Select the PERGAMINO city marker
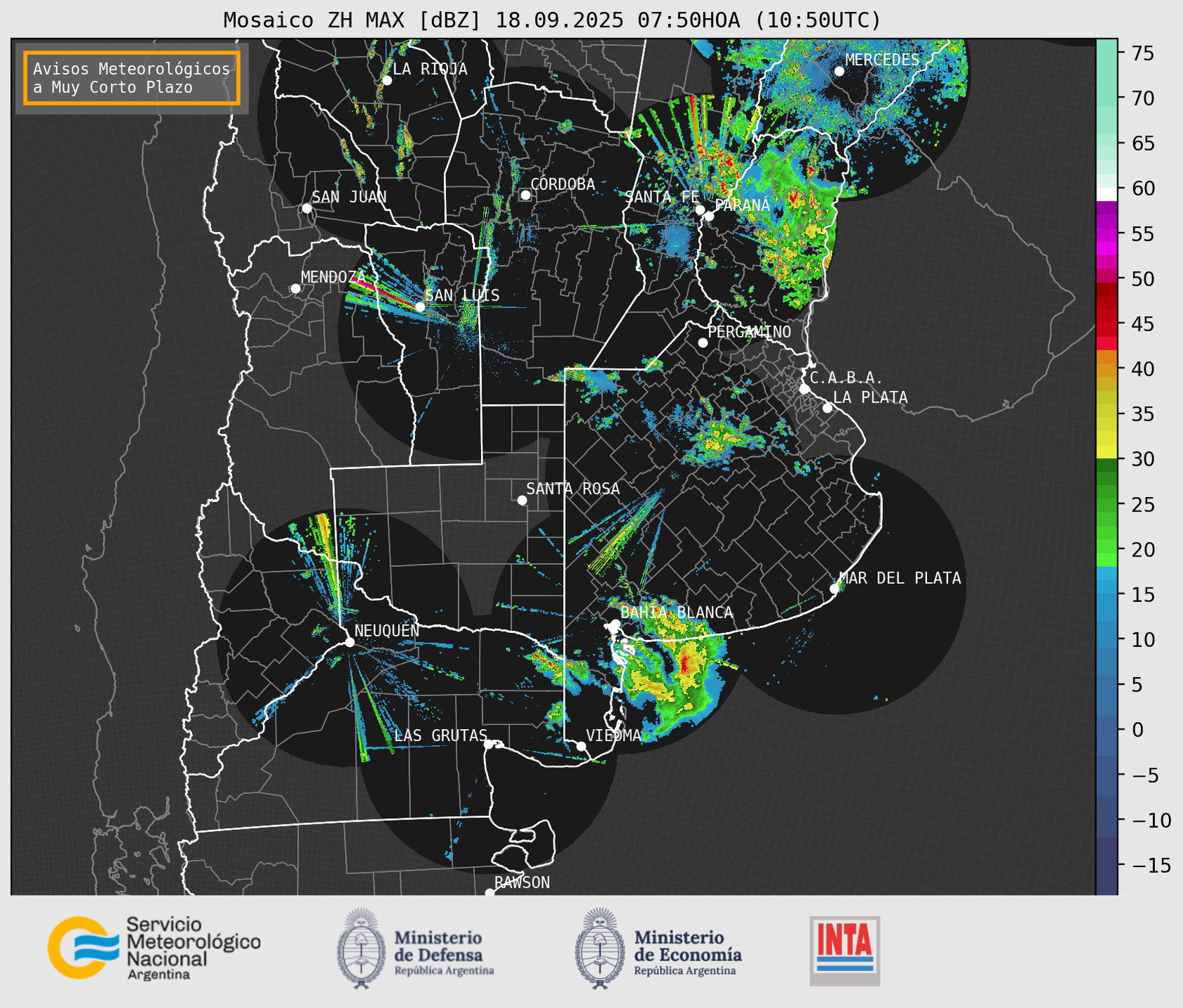 703,343
